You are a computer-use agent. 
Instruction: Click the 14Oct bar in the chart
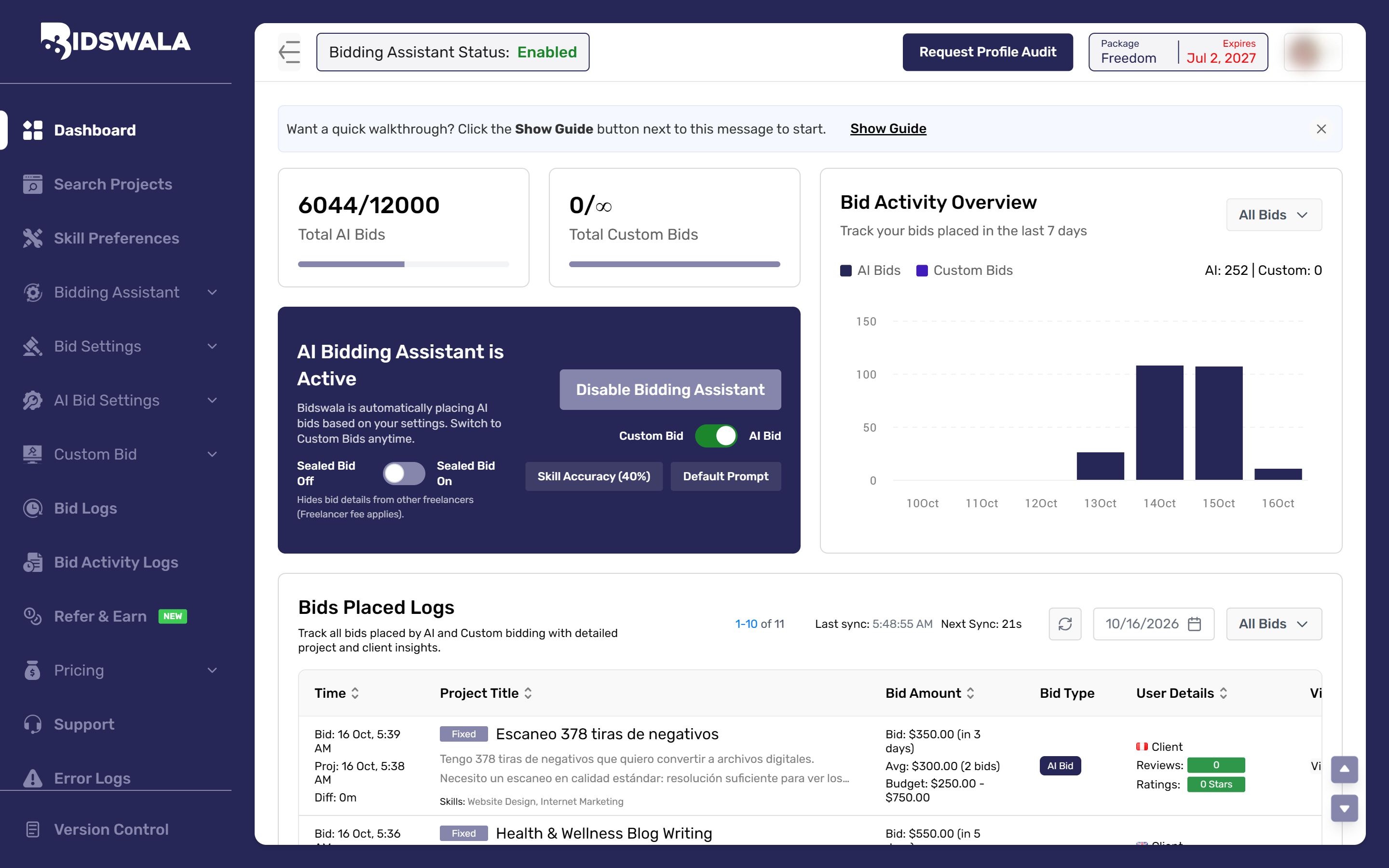[x=1159, y=422]
